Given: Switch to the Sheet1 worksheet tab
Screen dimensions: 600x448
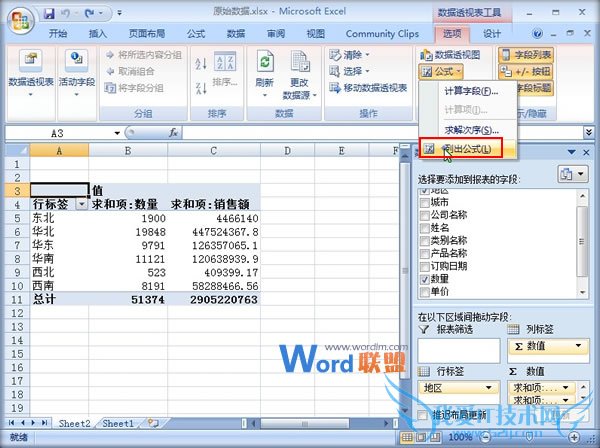Looking at the screenshot, I should (118, 423).
